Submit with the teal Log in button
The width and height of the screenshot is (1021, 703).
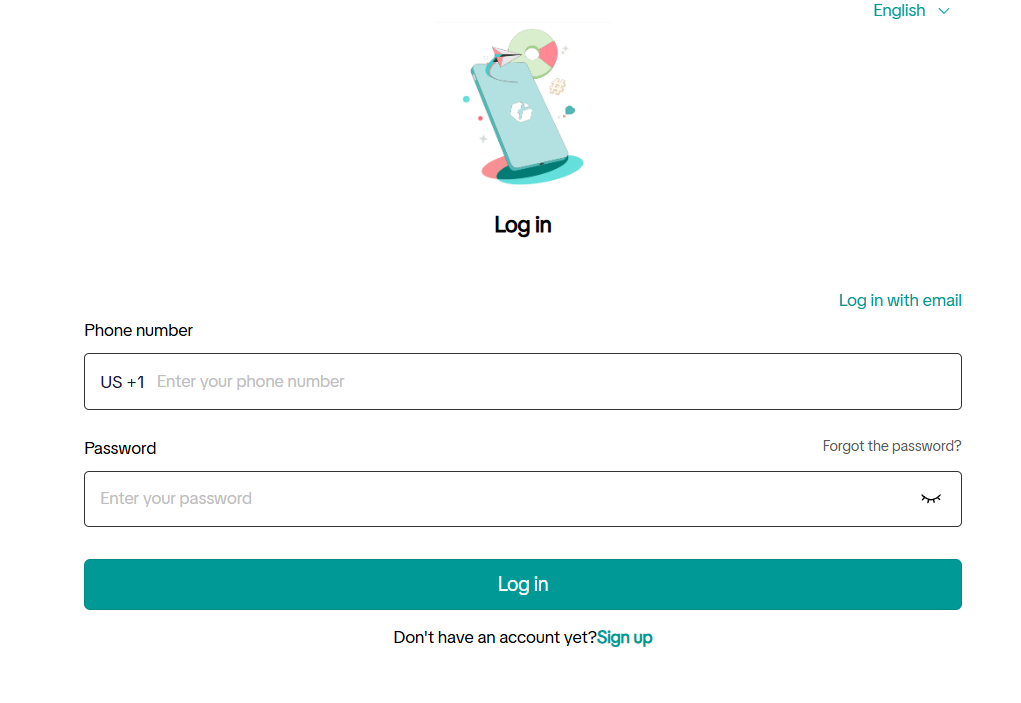(523, 585)
